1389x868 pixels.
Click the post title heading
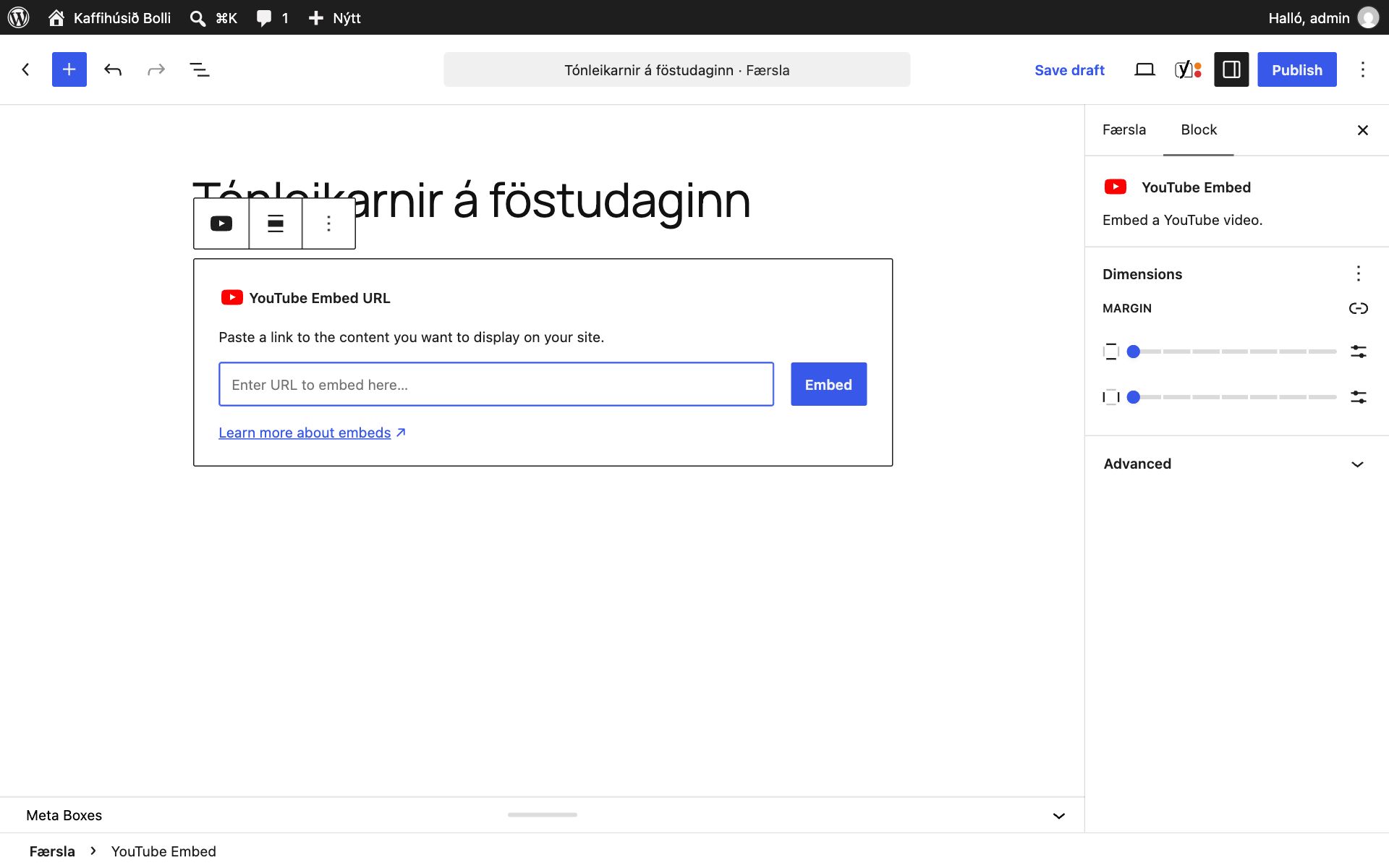[x=472, y=200]
